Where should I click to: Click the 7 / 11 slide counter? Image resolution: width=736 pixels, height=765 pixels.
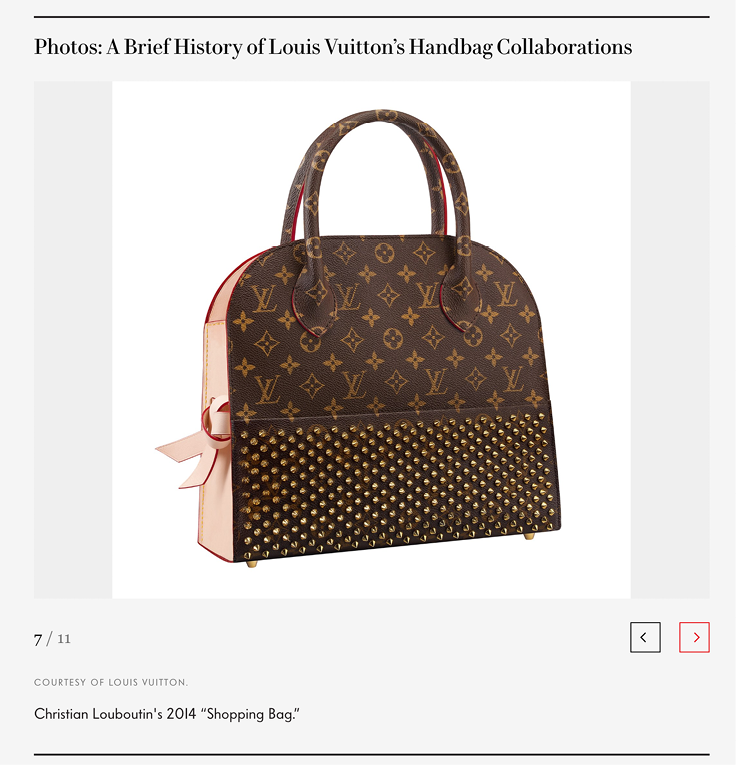pyautogui.click(x=52, y=639)
